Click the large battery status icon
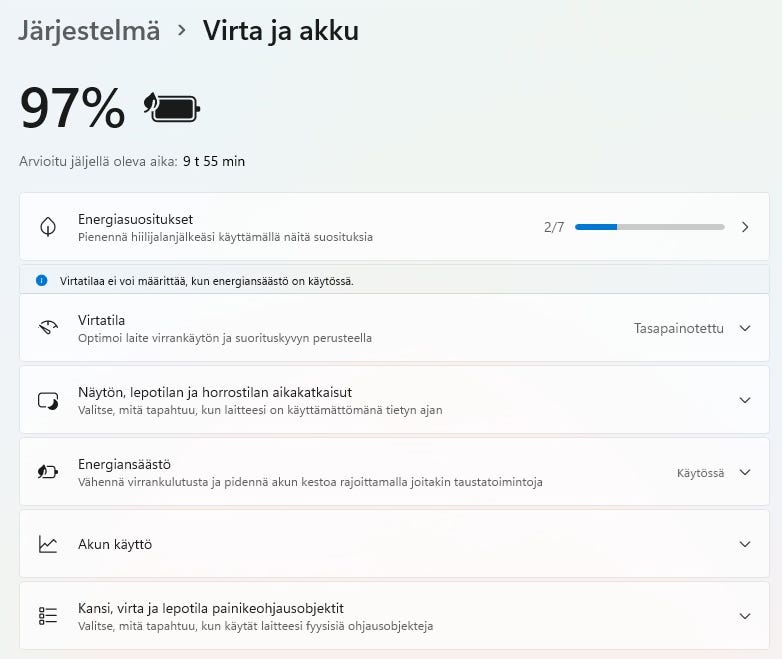 point(172,107)
